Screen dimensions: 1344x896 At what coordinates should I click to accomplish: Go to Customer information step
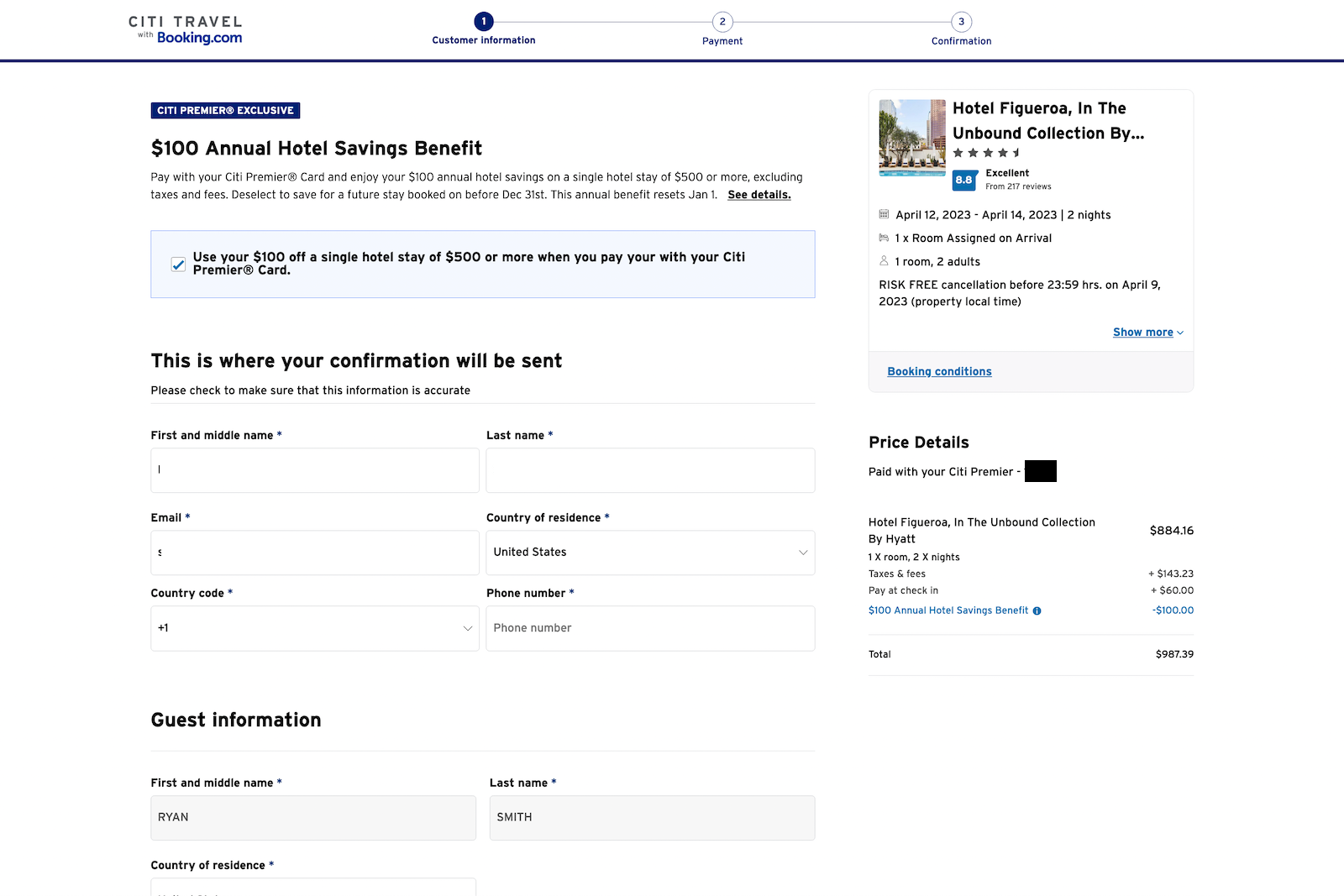[x=484, y=40]
